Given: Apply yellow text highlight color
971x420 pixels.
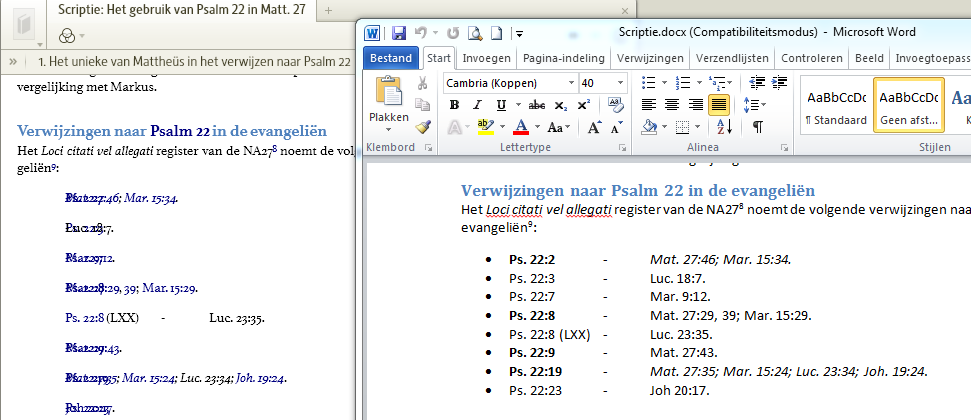Looking at the screenshot, I should click(486, 128).
